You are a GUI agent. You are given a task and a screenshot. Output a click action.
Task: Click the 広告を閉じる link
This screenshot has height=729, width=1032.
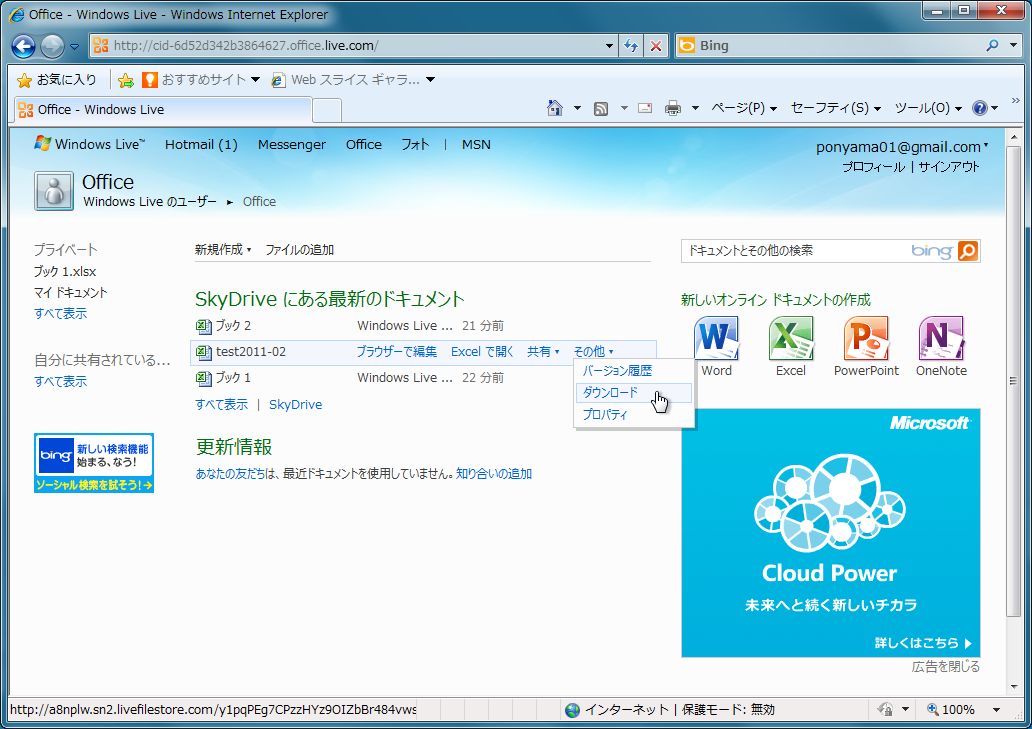pyautogui.click(x=945, y=666)
